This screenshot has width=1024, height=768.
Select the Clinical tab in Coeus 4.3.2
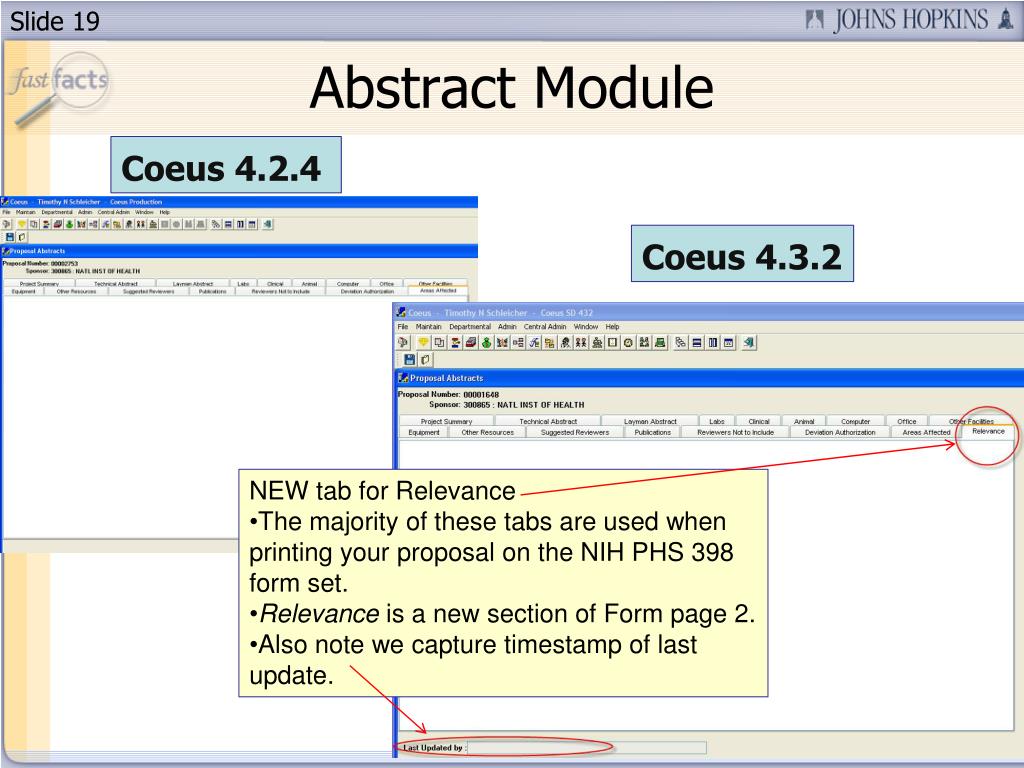click(x=759, y=421)
